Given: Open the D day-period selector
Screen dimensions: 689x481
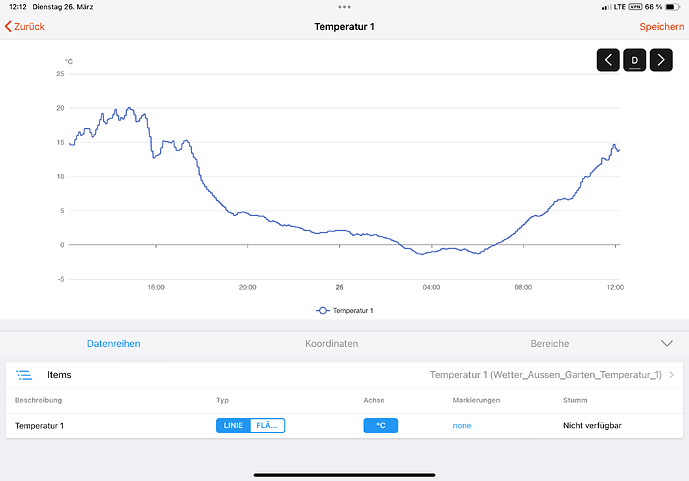Looking at the screenshot, I should click(634, 60).
